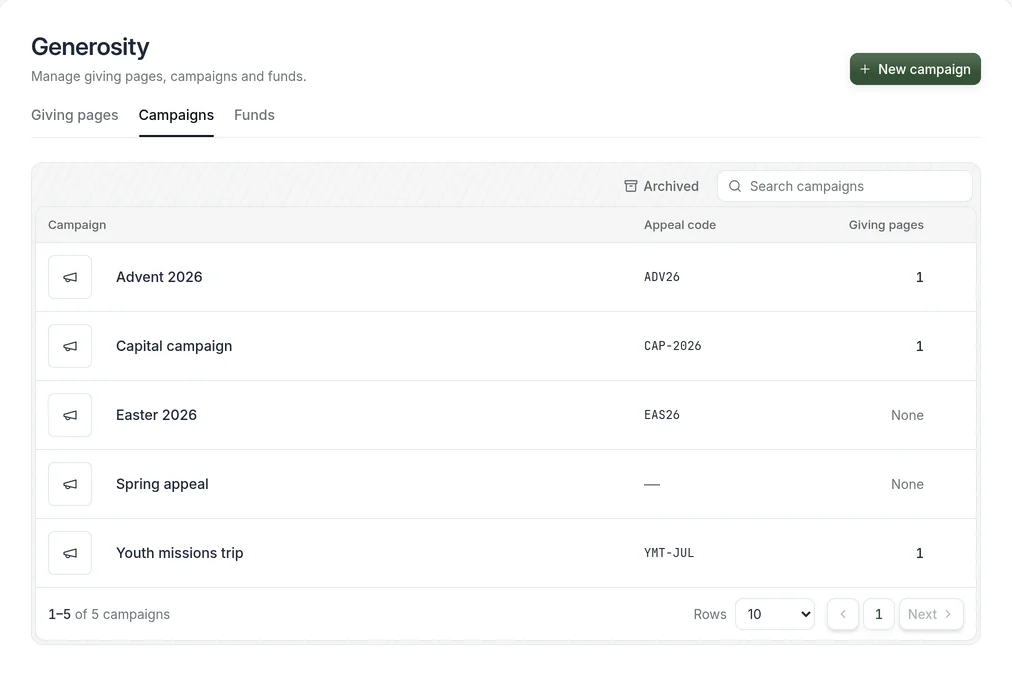Click Easter 2026 giving pages None value

tap(907, 415)
